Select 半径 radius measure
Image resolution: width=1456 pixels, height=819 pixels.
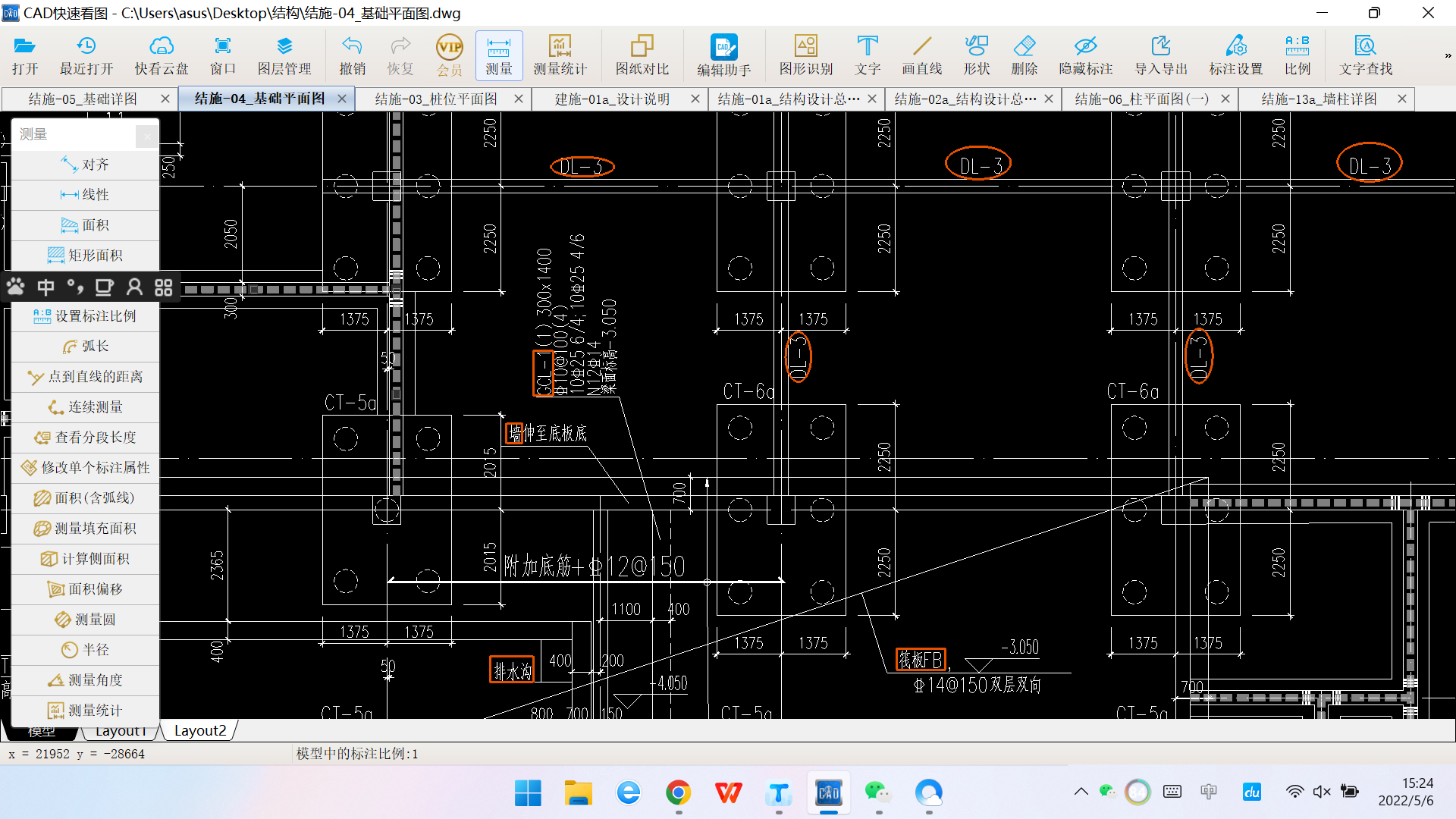(85, 650)
